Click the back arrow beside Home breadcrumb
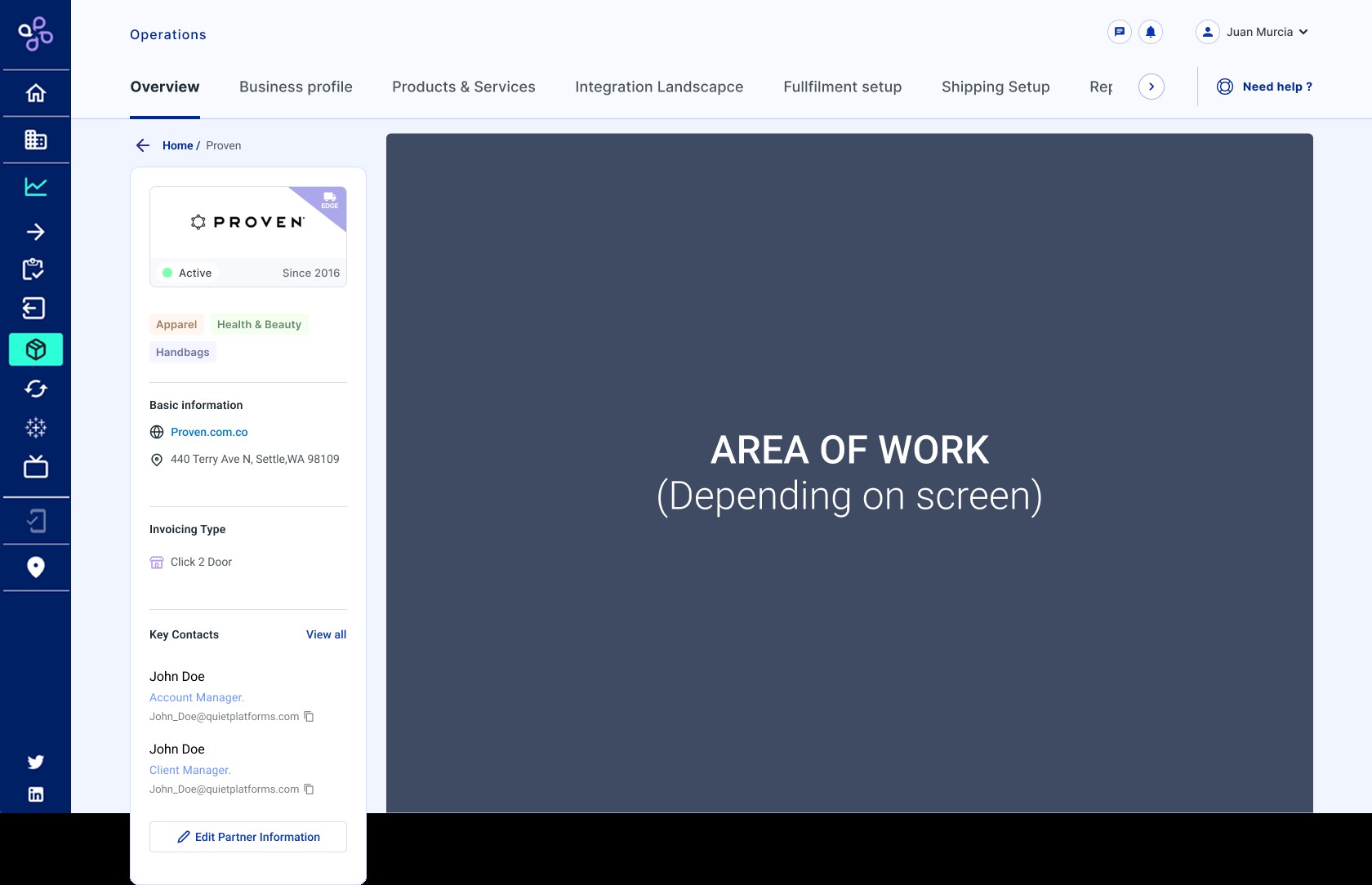The height and width of the screenshot is (885, 1372). tap(143, 145)
